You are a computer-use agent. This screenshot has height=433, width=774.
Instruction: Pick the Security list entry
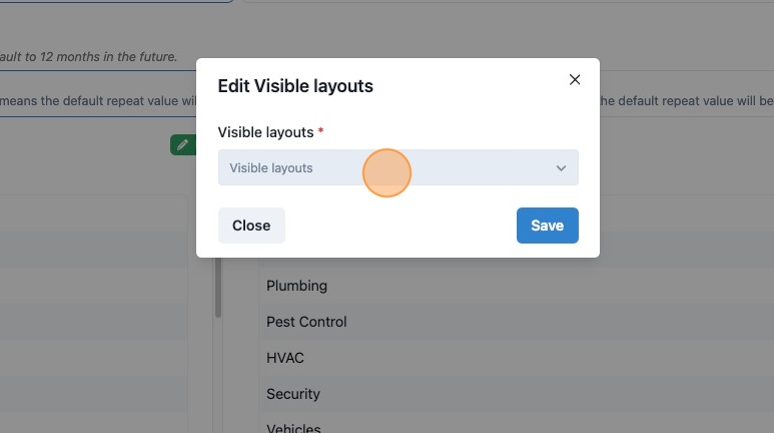point(293,394)
